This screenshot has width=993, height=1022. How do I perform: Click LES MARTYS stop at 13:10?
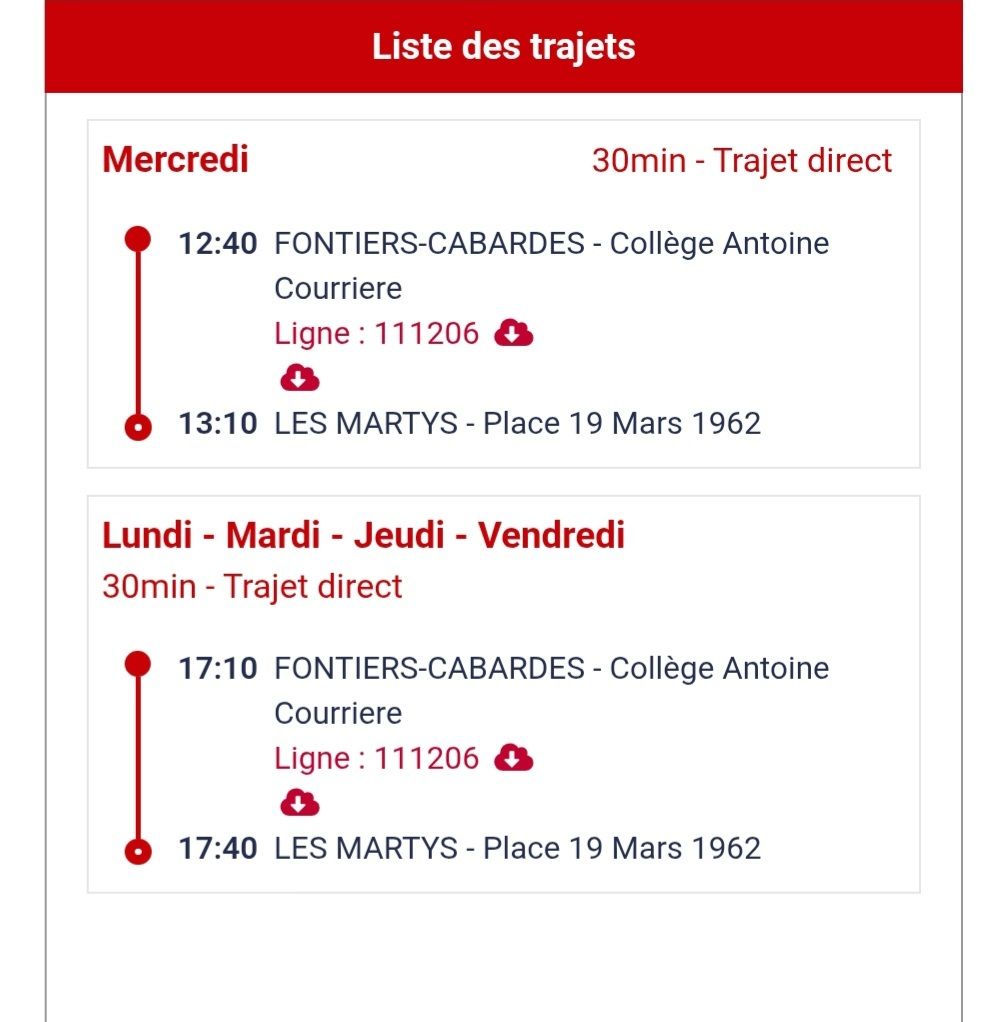[x=517, y=424]
